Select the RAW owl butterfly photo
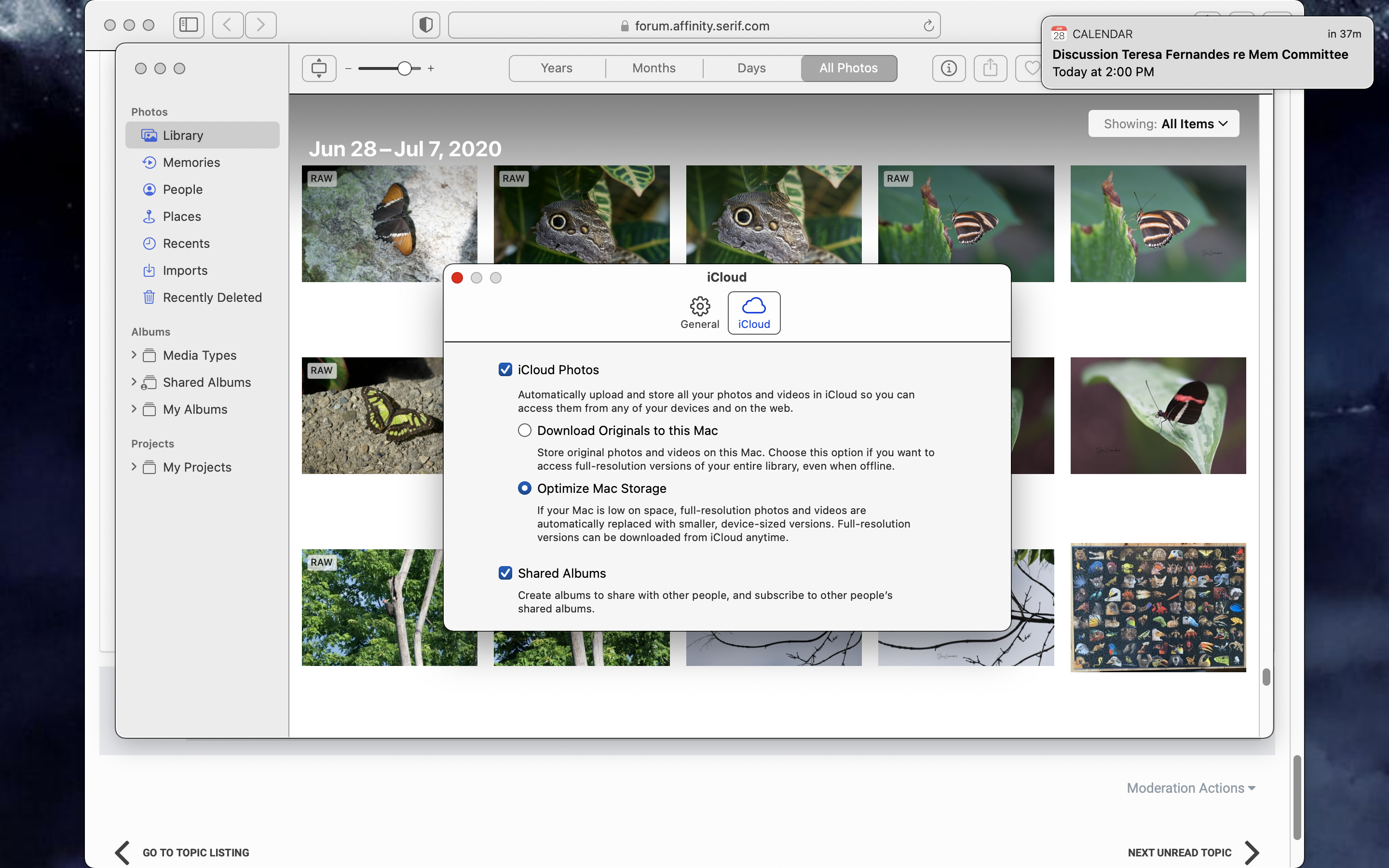Screen dimensions: 1389x868 click(582, 214)
